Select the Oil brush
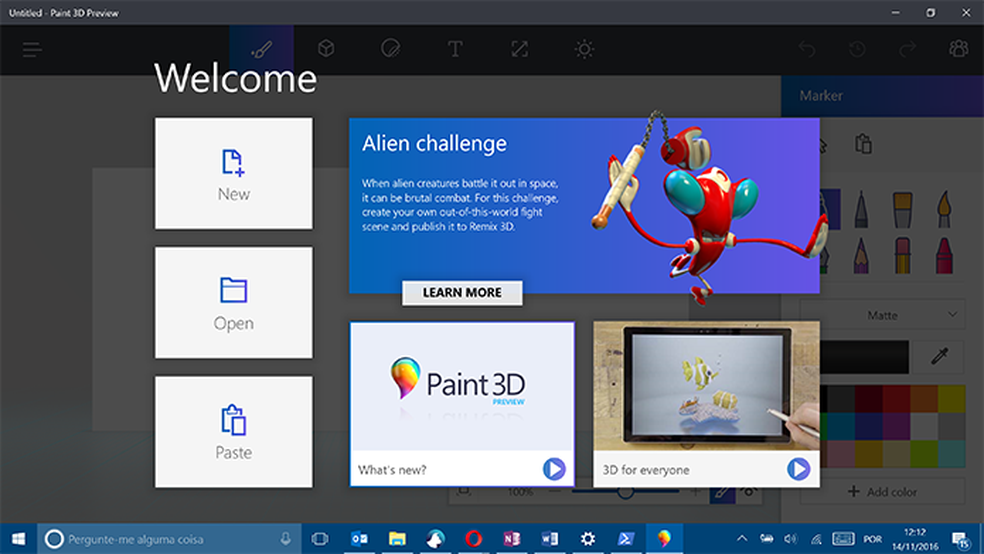The height and width of the screenshot is (554, 984). point(902,209)
